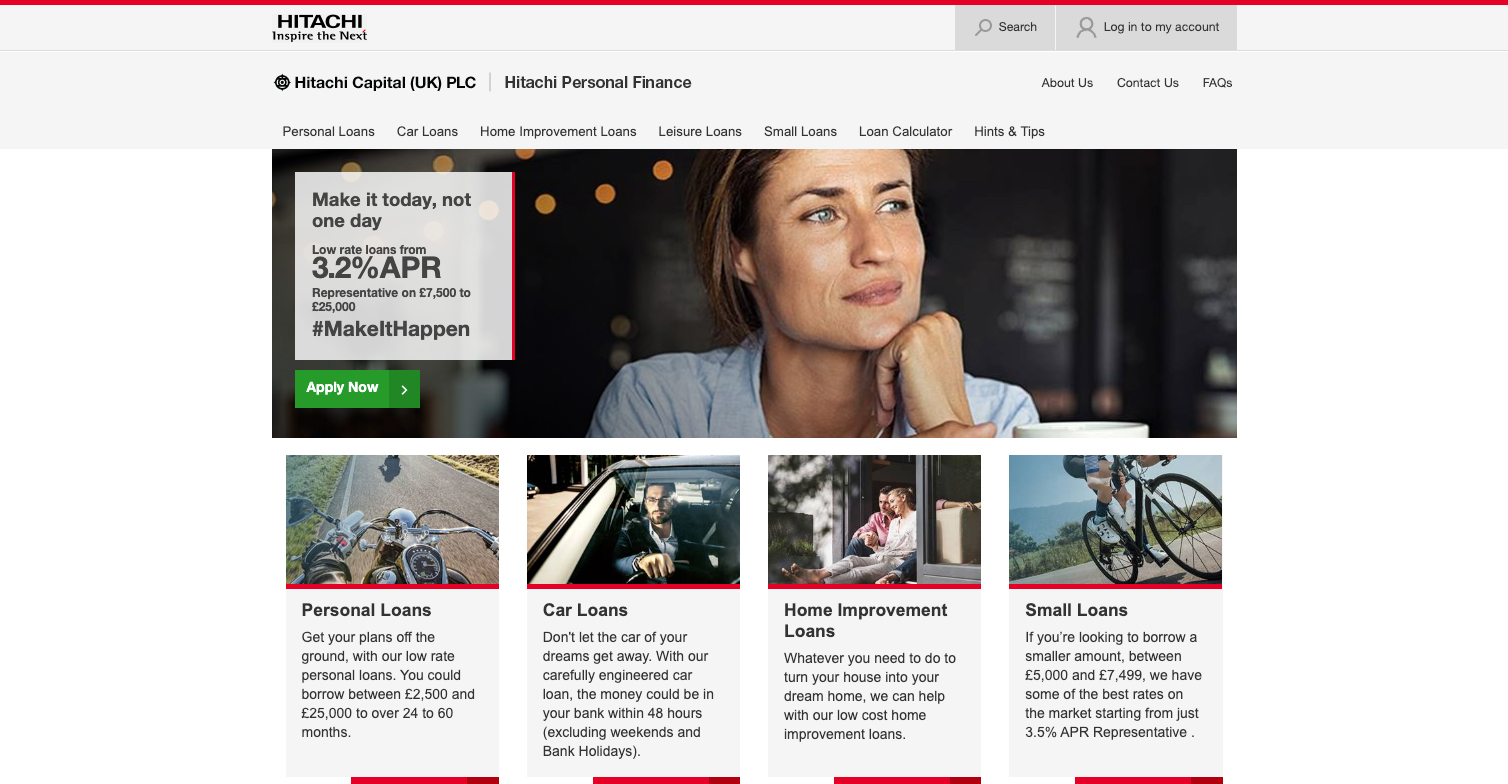Click the arrow icon on Apply Now

click(x=404, y=389)
